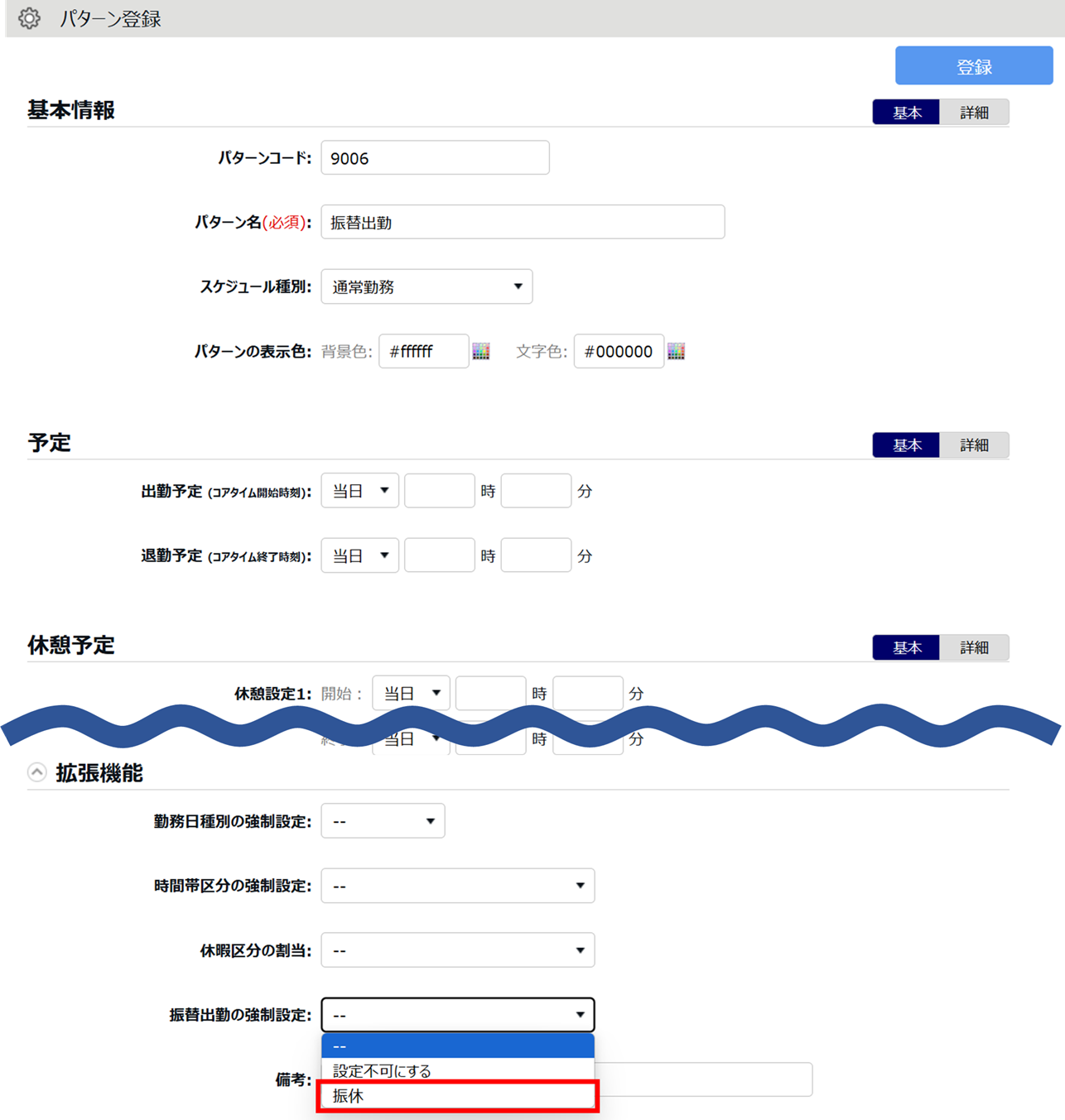Open 出勤予定 day dropdown
Screen dimensions: 1065x1120
point(359,491)
